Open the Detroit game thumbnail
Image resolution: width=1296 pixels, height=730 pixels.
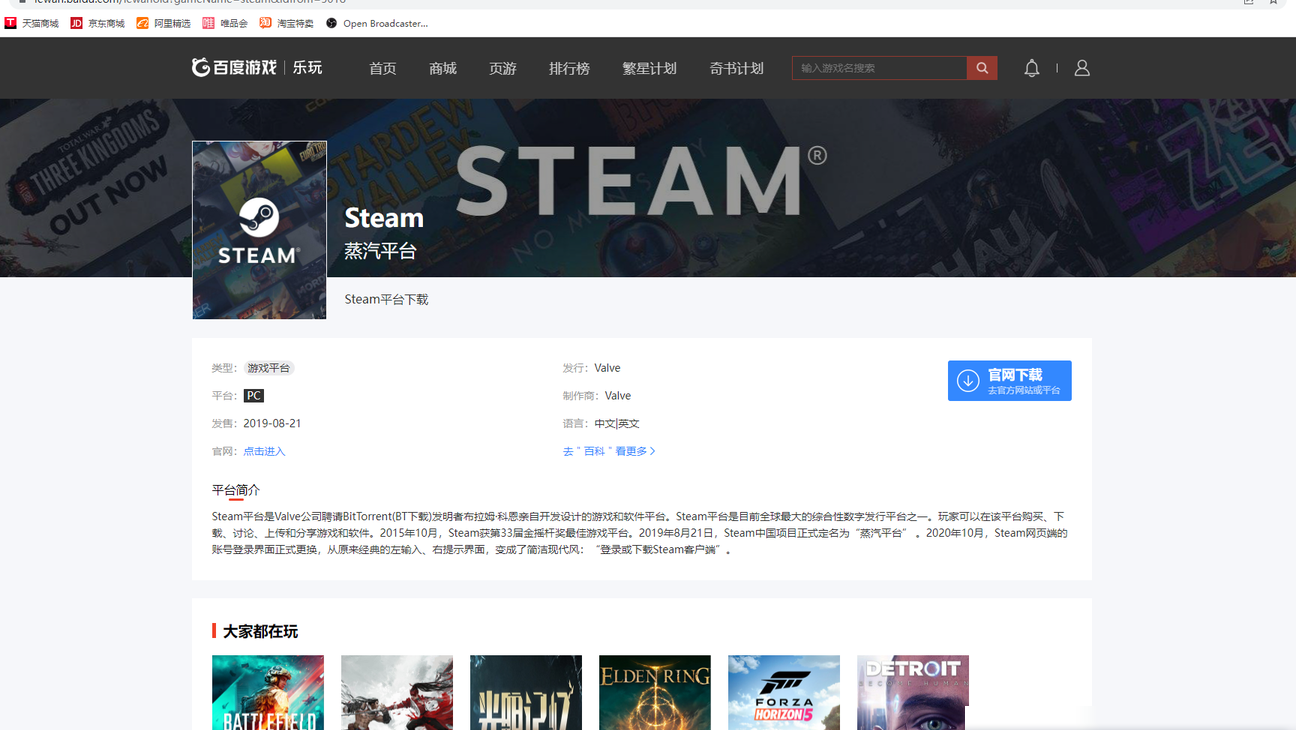click(x=913, y=692)
